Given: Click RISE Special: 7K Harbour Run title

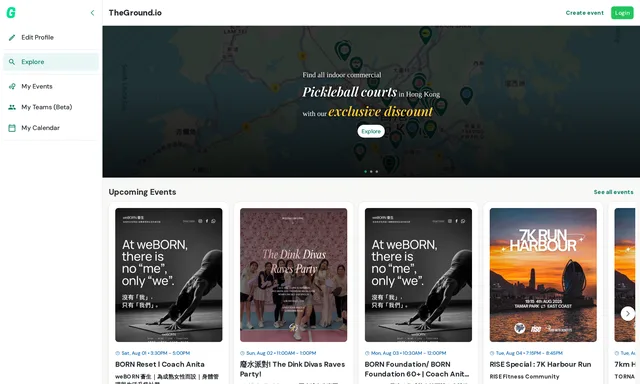Looking at the screenshot, I should tap(540, 364).
